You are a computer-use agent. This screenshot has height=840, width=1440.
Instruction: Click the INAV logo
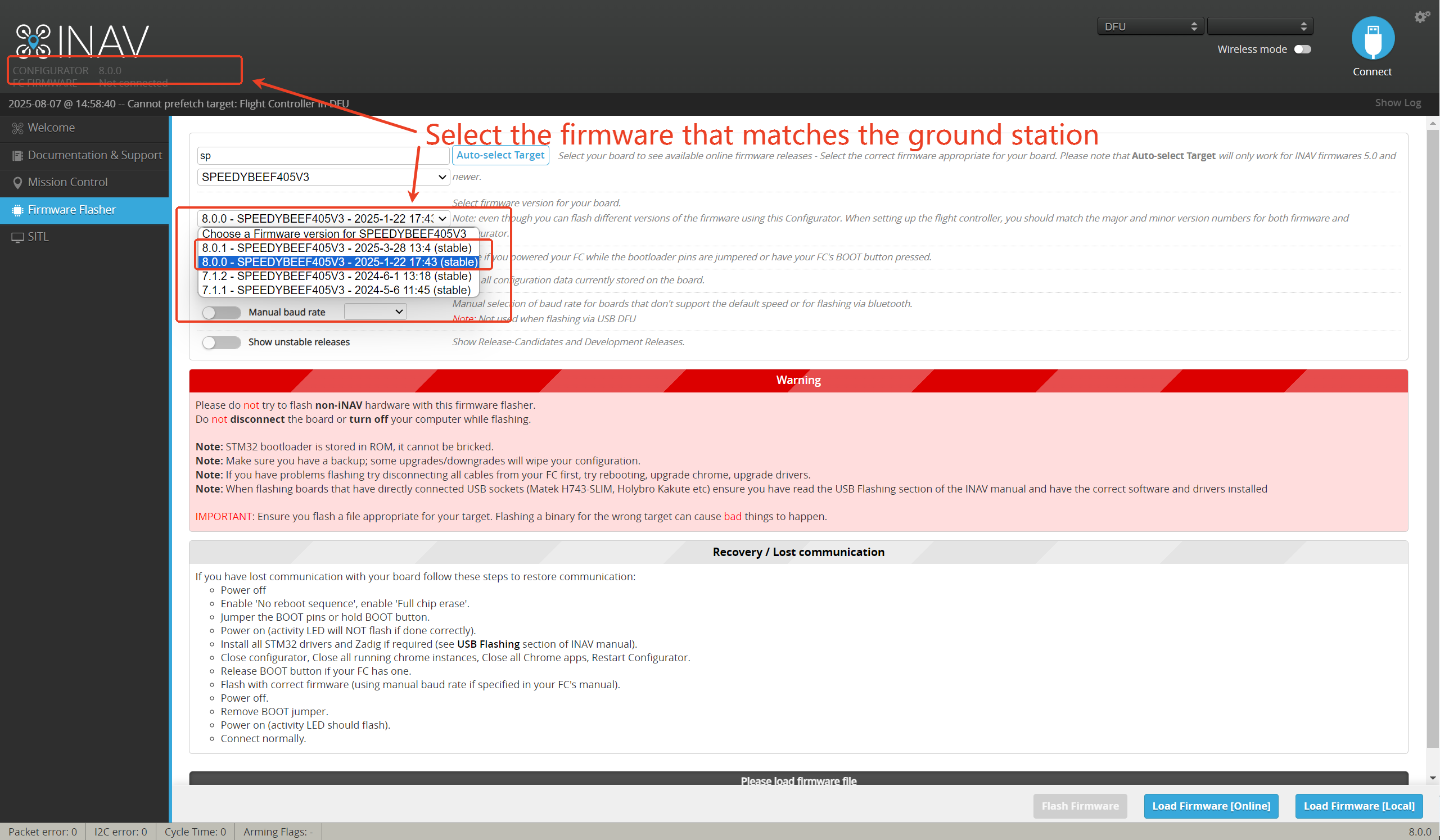coord(82,40)
